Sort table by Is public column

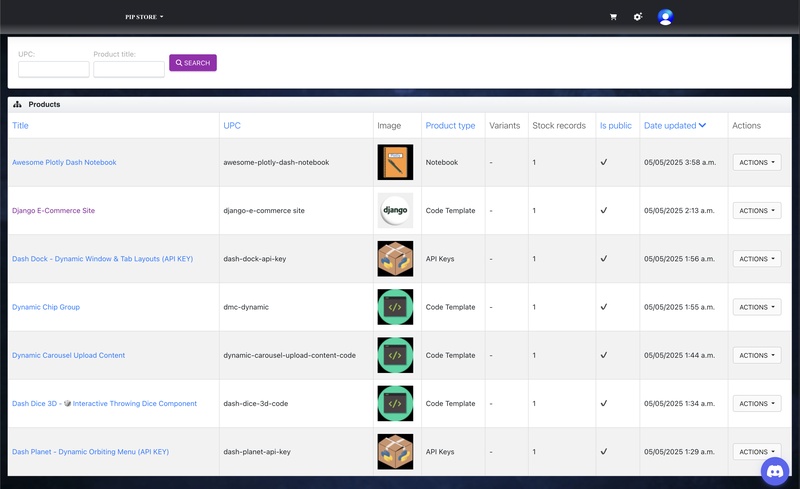tap(615, 126)
